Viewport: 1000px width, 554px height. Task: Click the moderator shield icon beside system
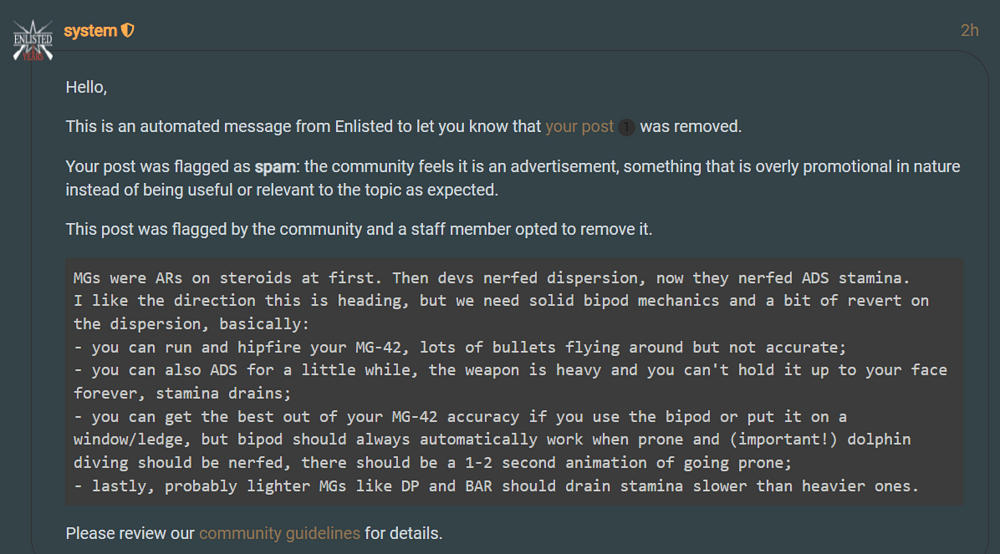pos(128,30)
